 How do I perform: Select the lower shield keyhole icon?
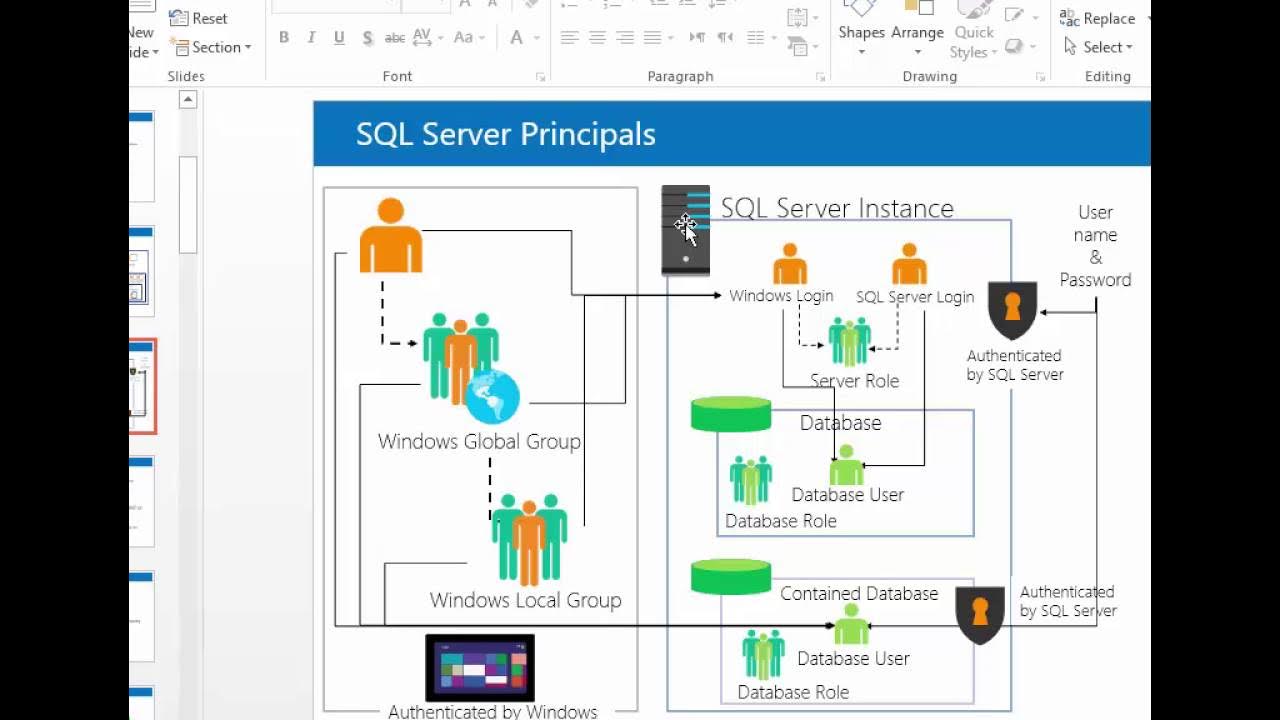(980, 614)
